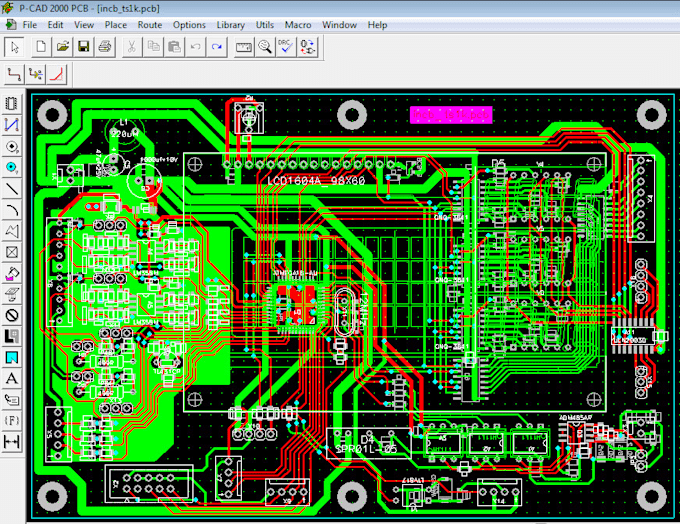This screenshot has width=680, height=524.
Task: Click the D4 SPR01L-05 component
Action: (368, 443)
